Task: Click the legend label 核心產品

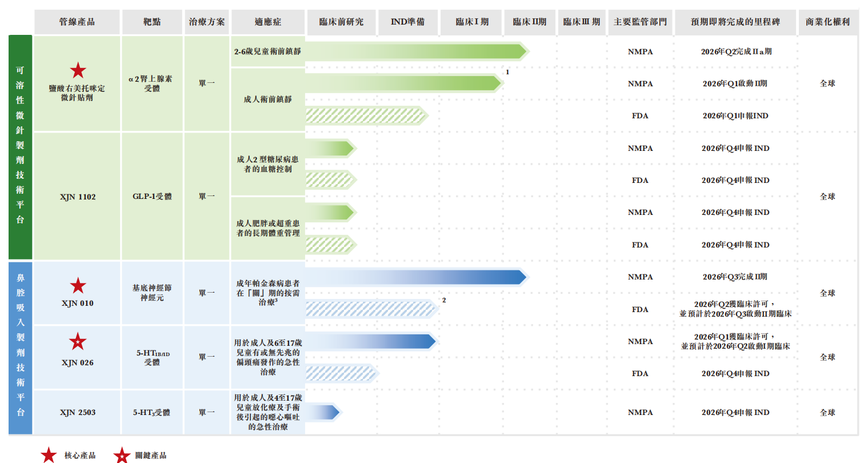Action: coord(80,455)
